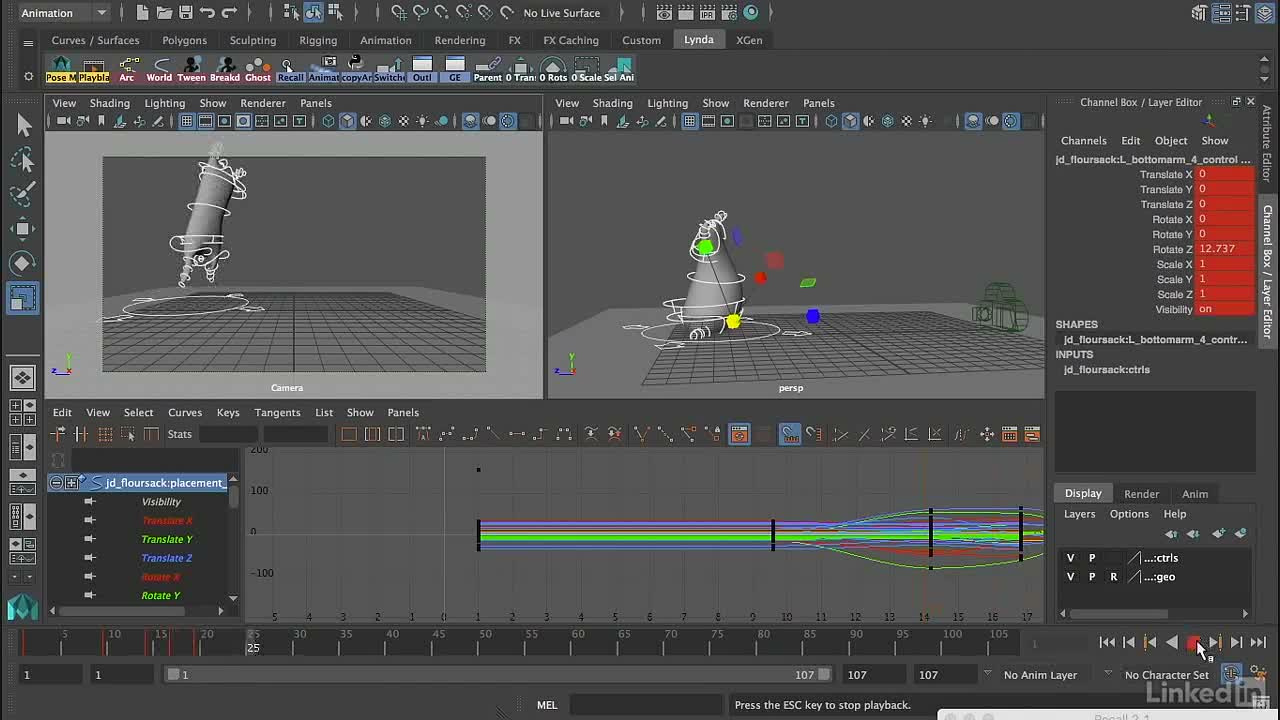Select the Translate Y curve channel
Screen dimensions: 1280x720
167,539
